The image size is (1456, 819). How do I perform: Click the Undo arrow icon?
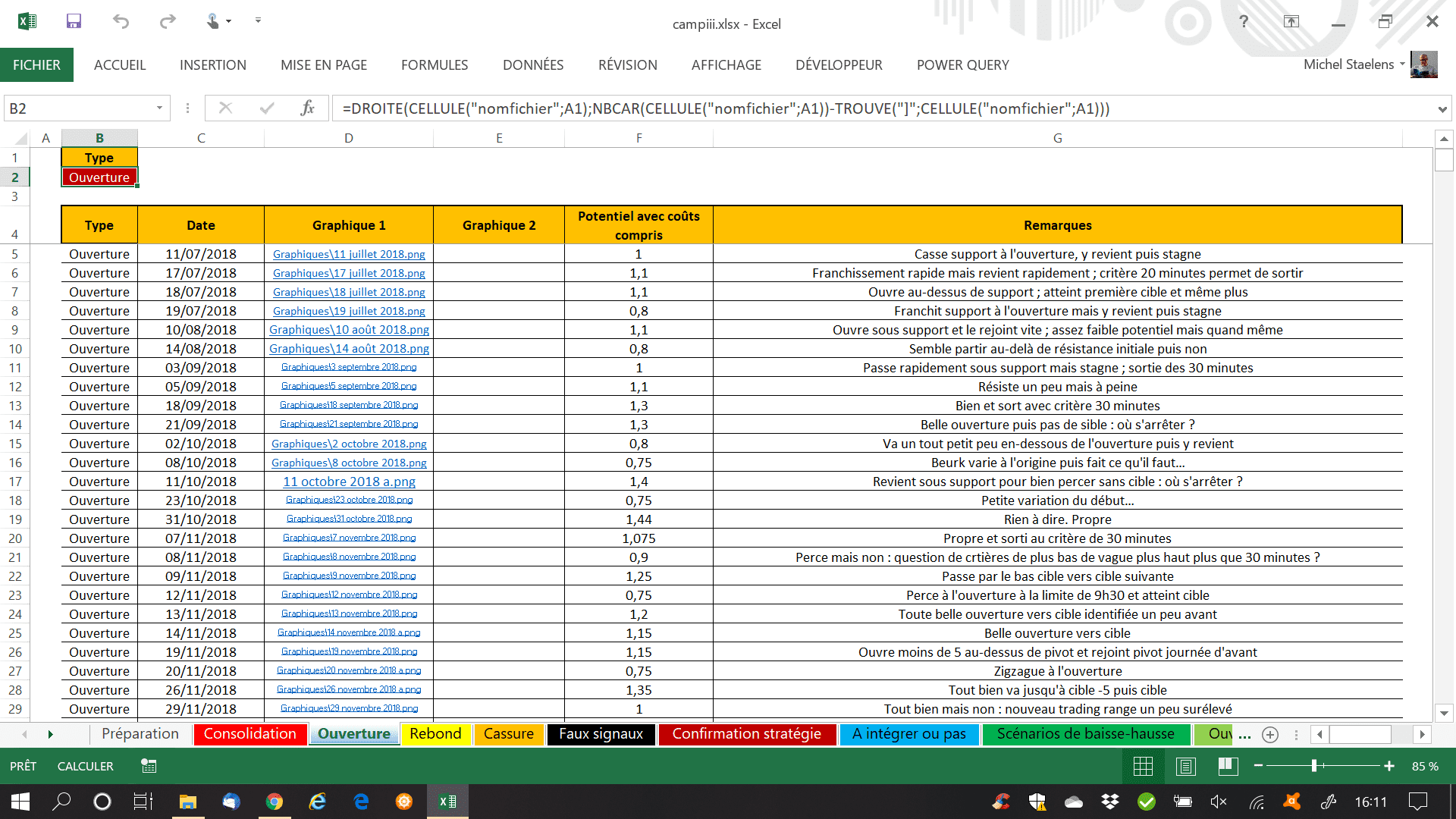(x=121, y=21)
